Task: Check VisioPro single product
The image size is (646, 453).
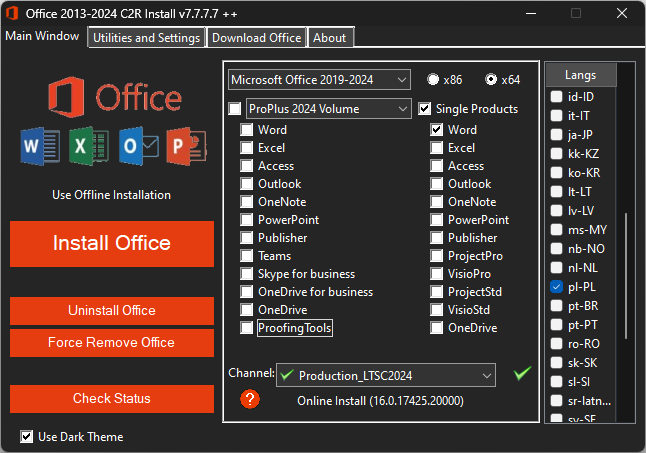Action: click(x=436, y=274)
